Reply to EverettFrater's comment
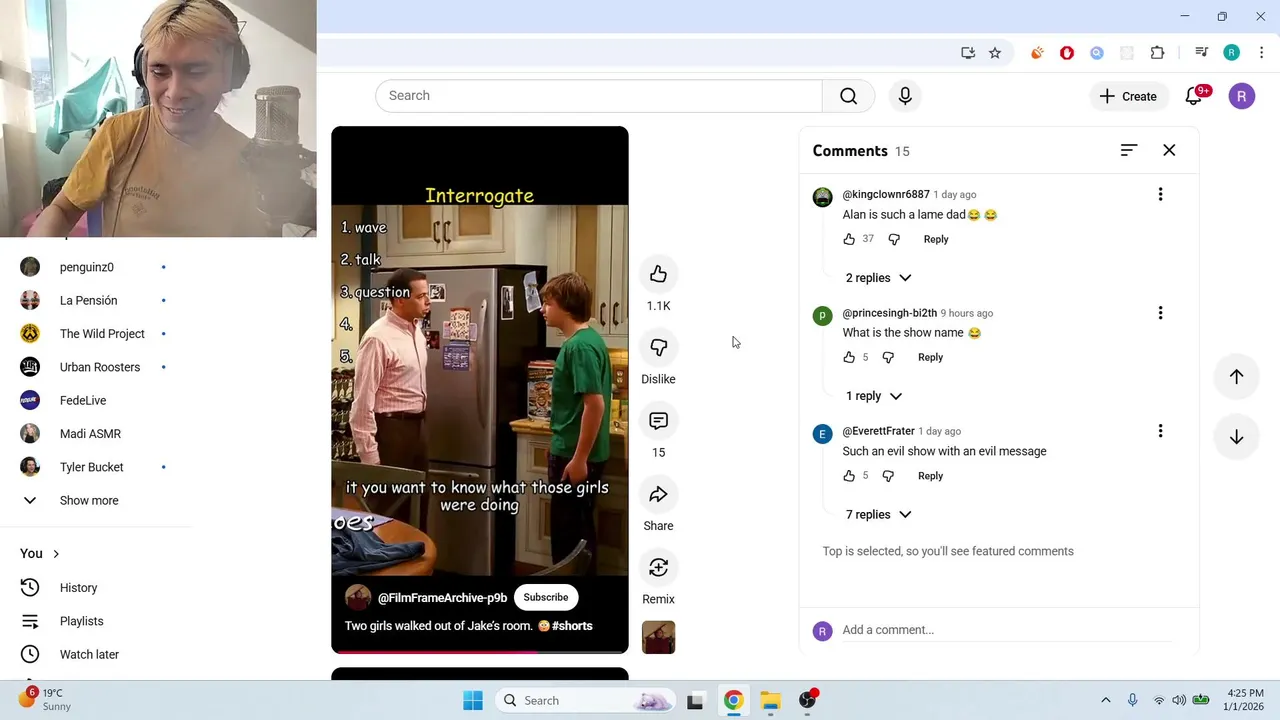Screen dimensions: 1280x720 (930, 476)
